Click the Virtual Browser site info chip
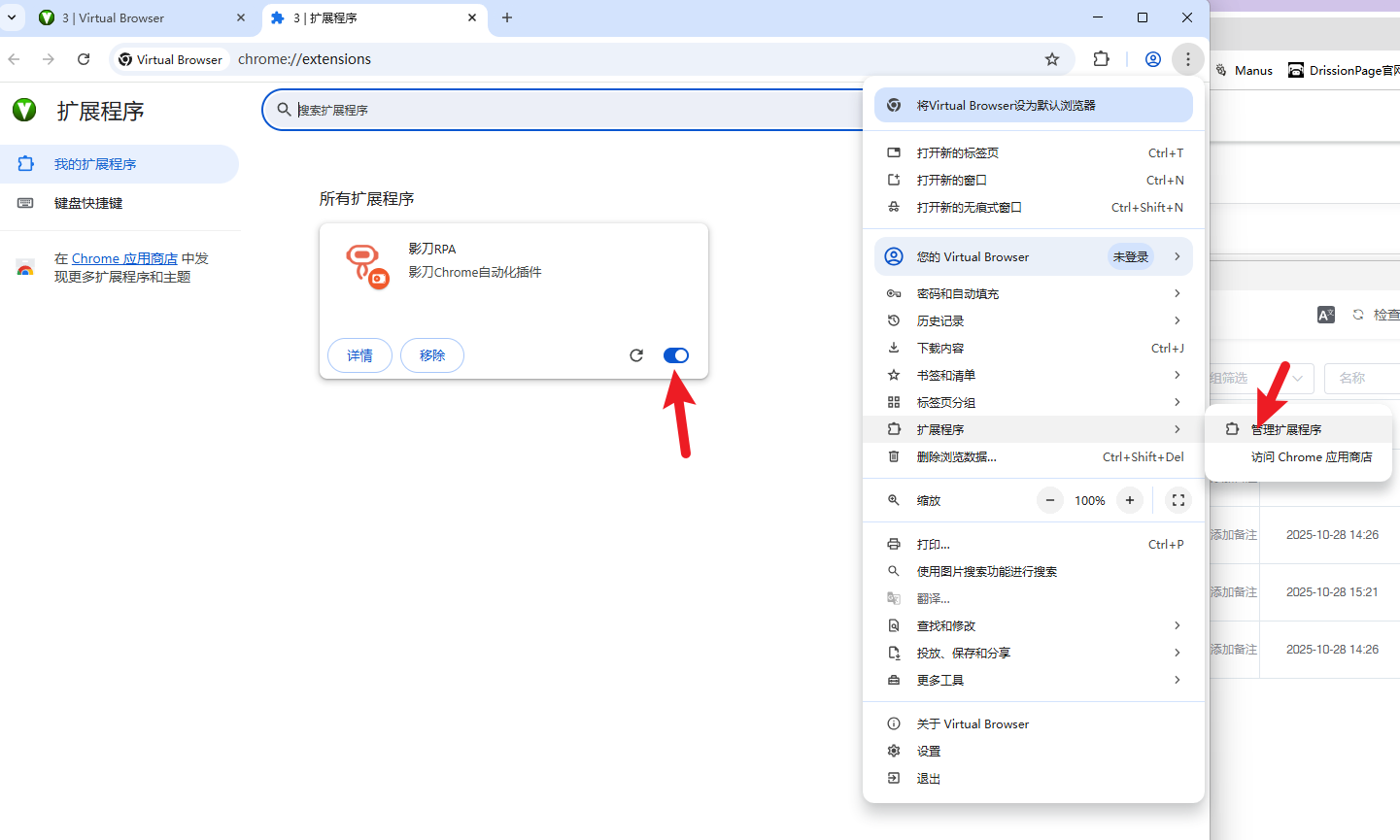The width and height of the screenshot is (1400, 840). [x=171, y=59]
